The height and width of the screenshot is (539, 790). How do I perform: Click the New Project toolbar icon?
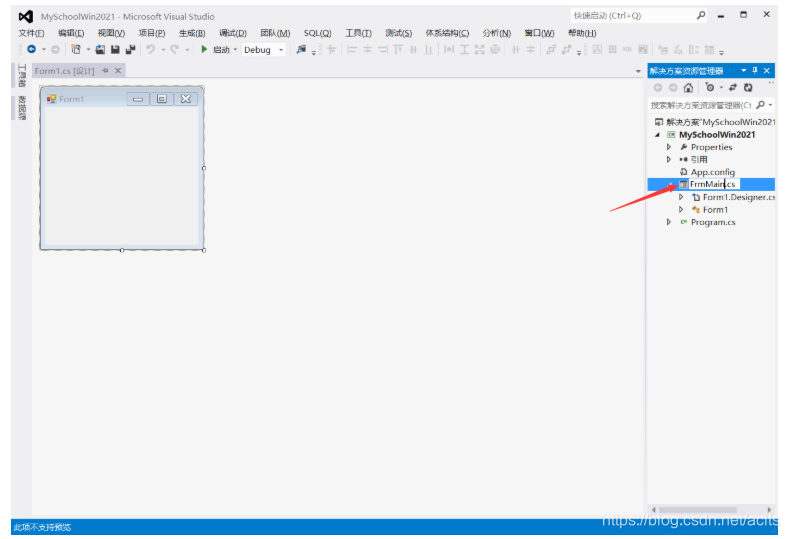tap(76, 49)
